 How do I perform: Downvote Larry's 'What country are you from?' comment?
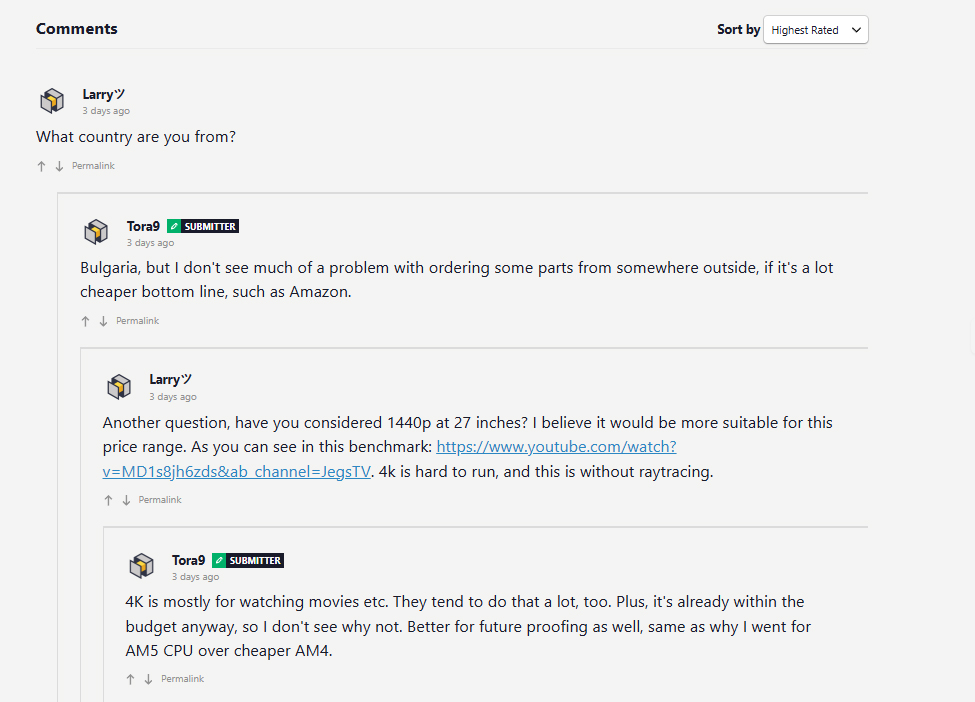pos(59,166)
